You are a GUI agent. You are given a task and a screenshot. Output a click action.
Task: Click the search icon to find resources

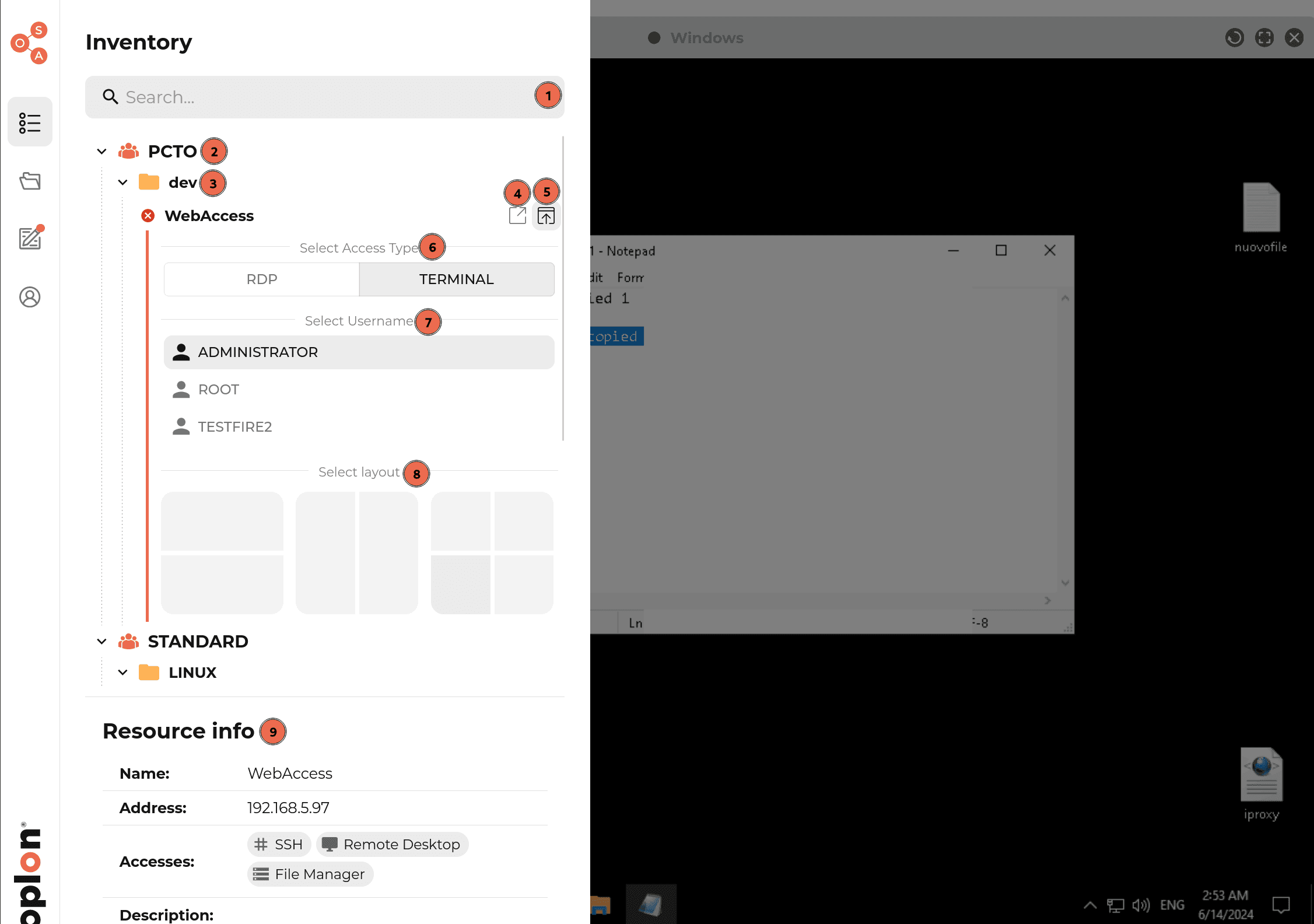click(109, 97)
